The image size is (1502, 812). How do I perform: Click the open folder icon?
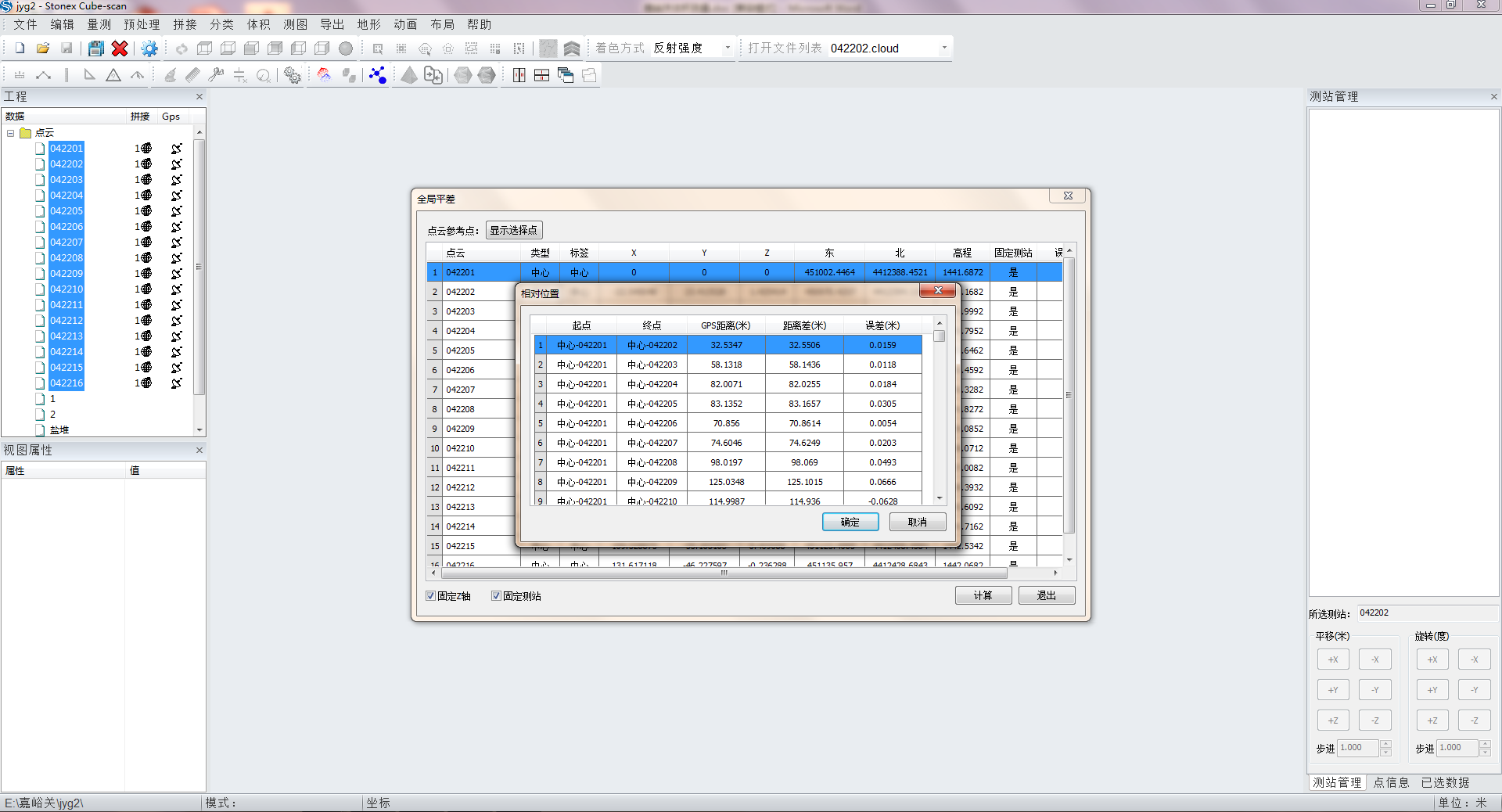tap(43, 49)
